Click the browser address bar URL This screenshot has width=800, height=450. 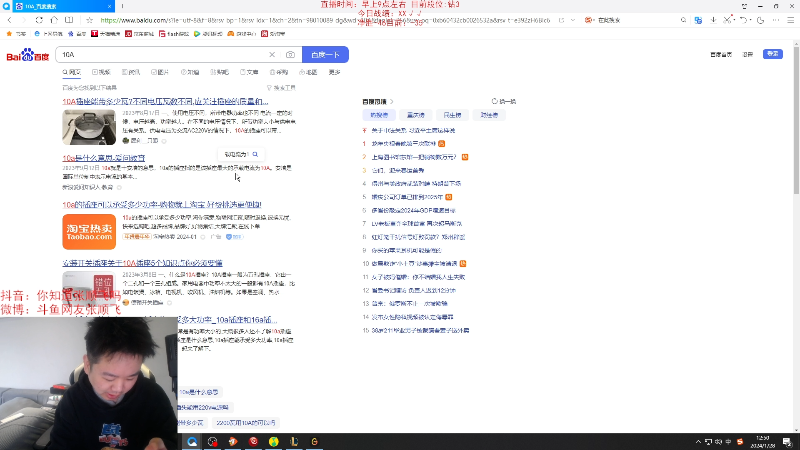click(x=325, y=20)
